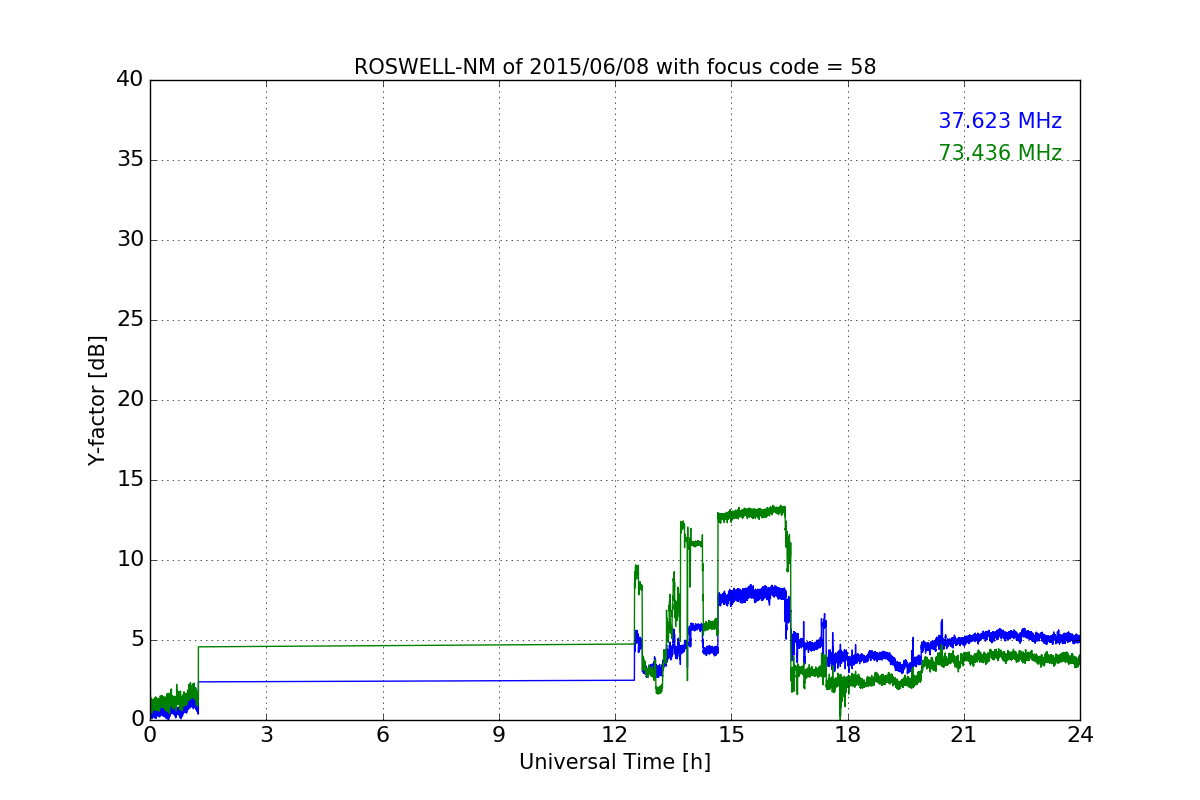
Task: Click the x-axis tick label 3
Action: (266, 735)
